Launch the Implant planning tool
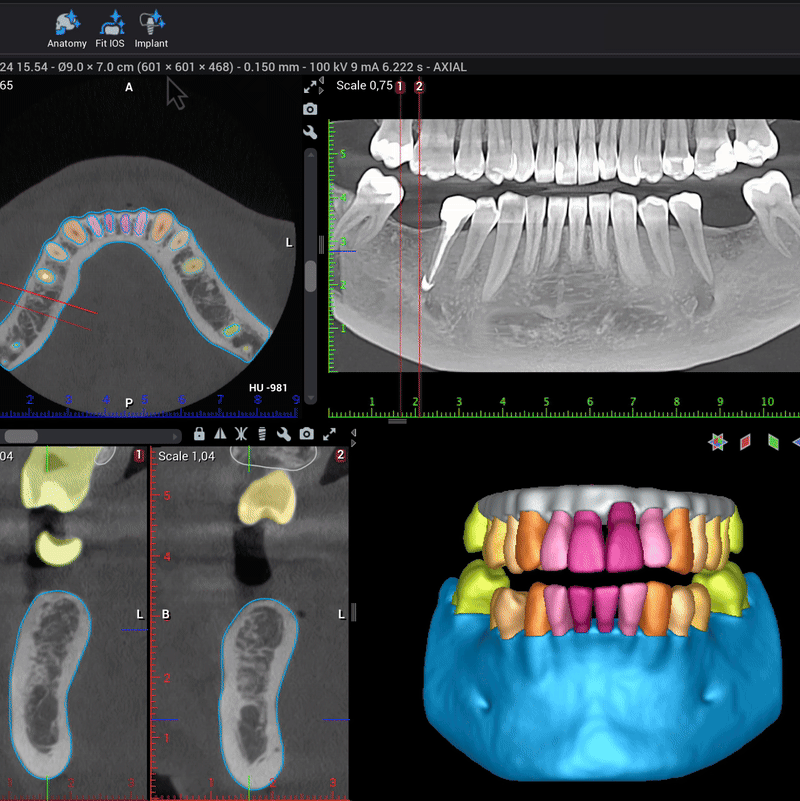 point(152,28)
